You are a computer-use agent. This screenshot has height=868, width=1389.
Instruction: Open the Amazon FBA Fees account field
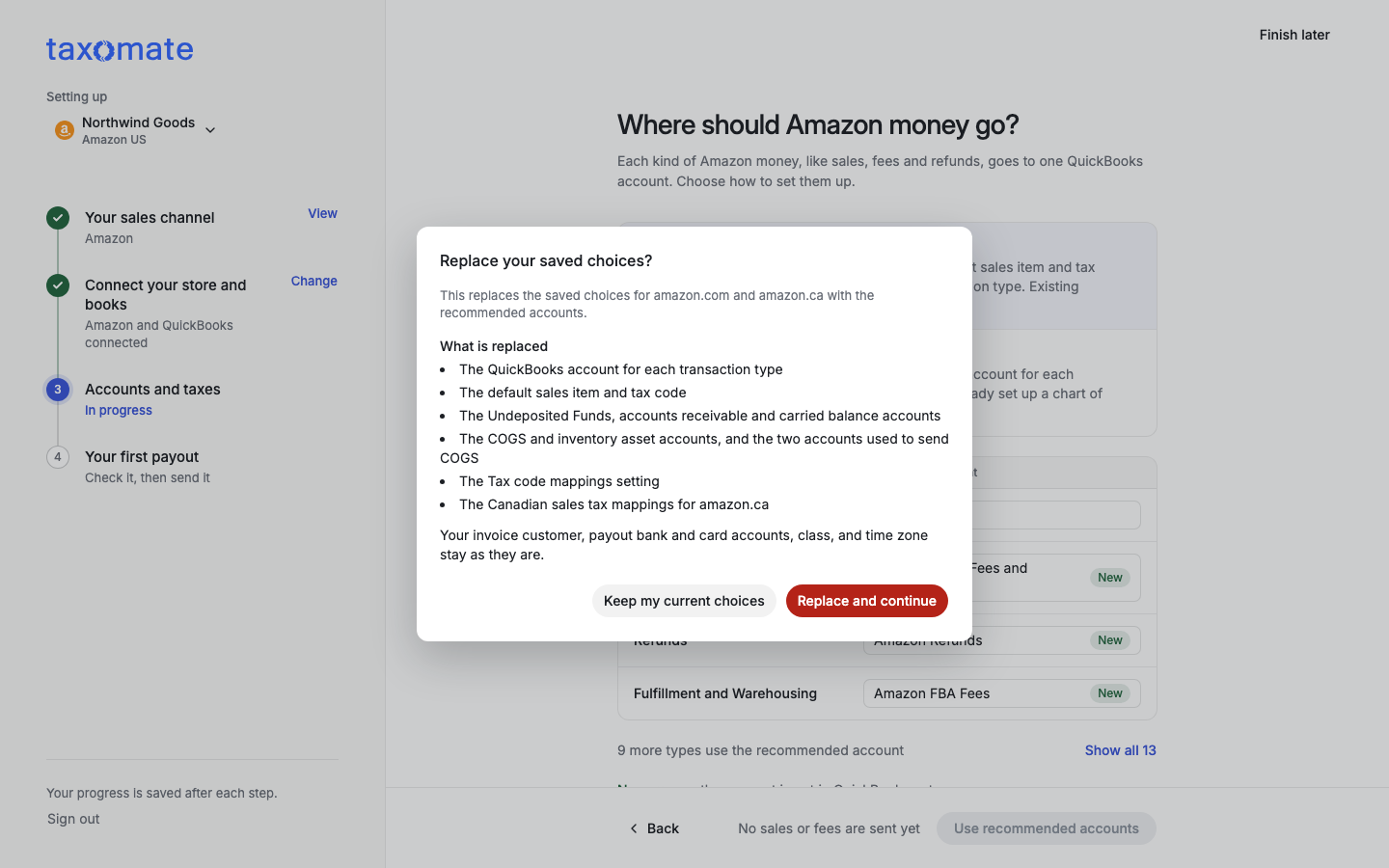(1002, 693)
